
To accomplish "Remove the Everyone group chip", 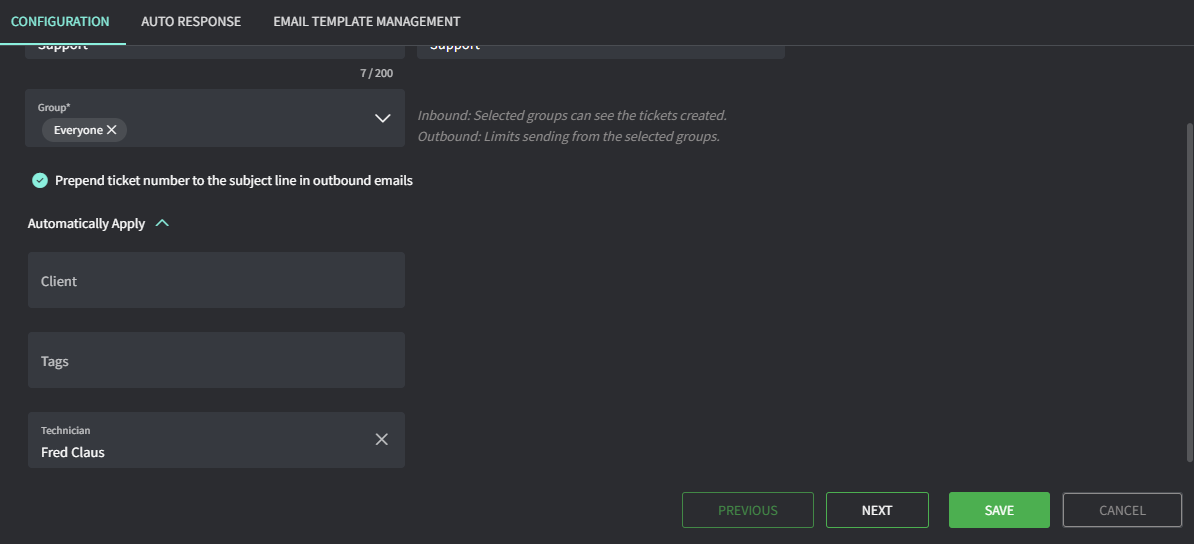I will click(112, 130).
